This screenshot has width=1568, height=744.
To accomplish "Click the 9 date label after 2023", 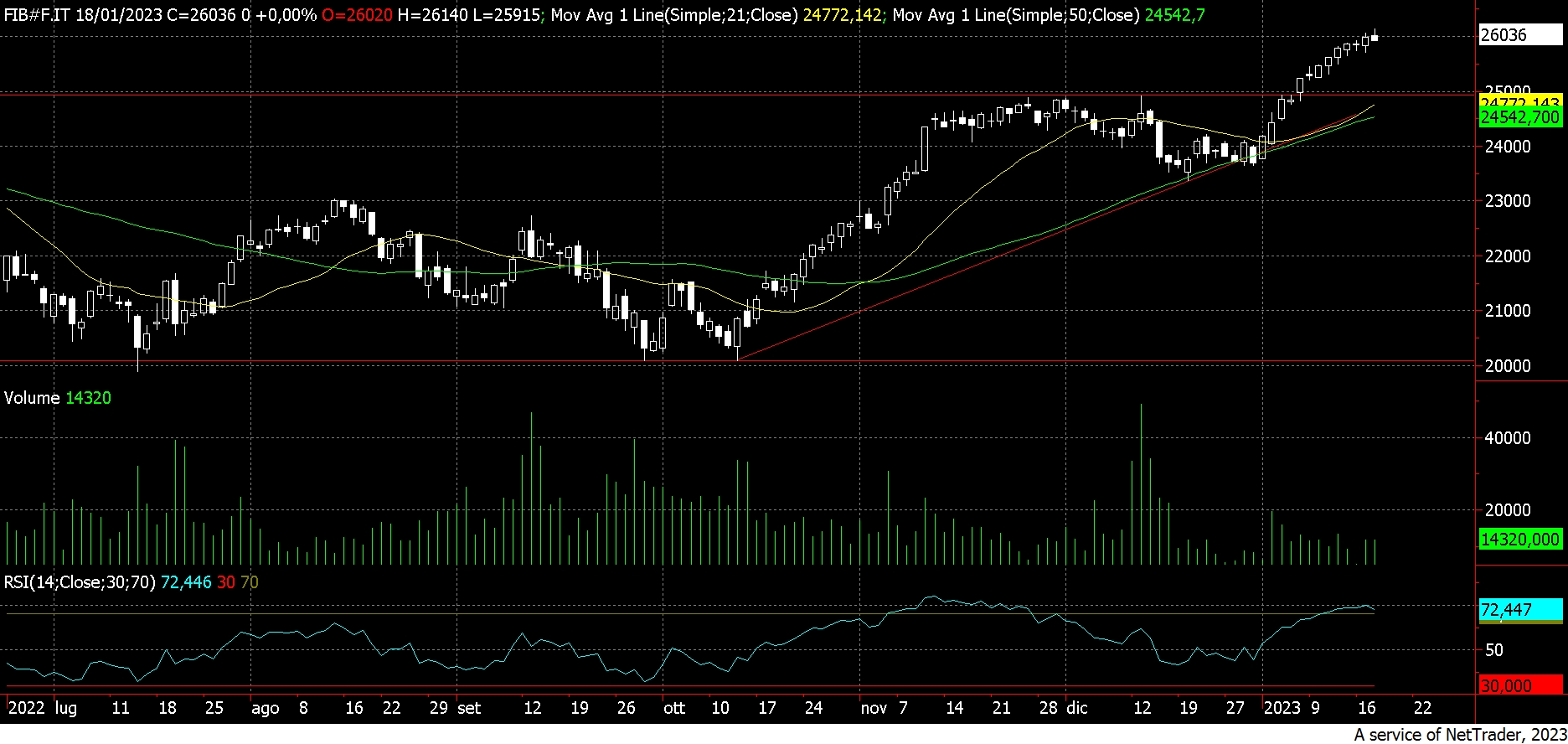I will point(1315,708).
